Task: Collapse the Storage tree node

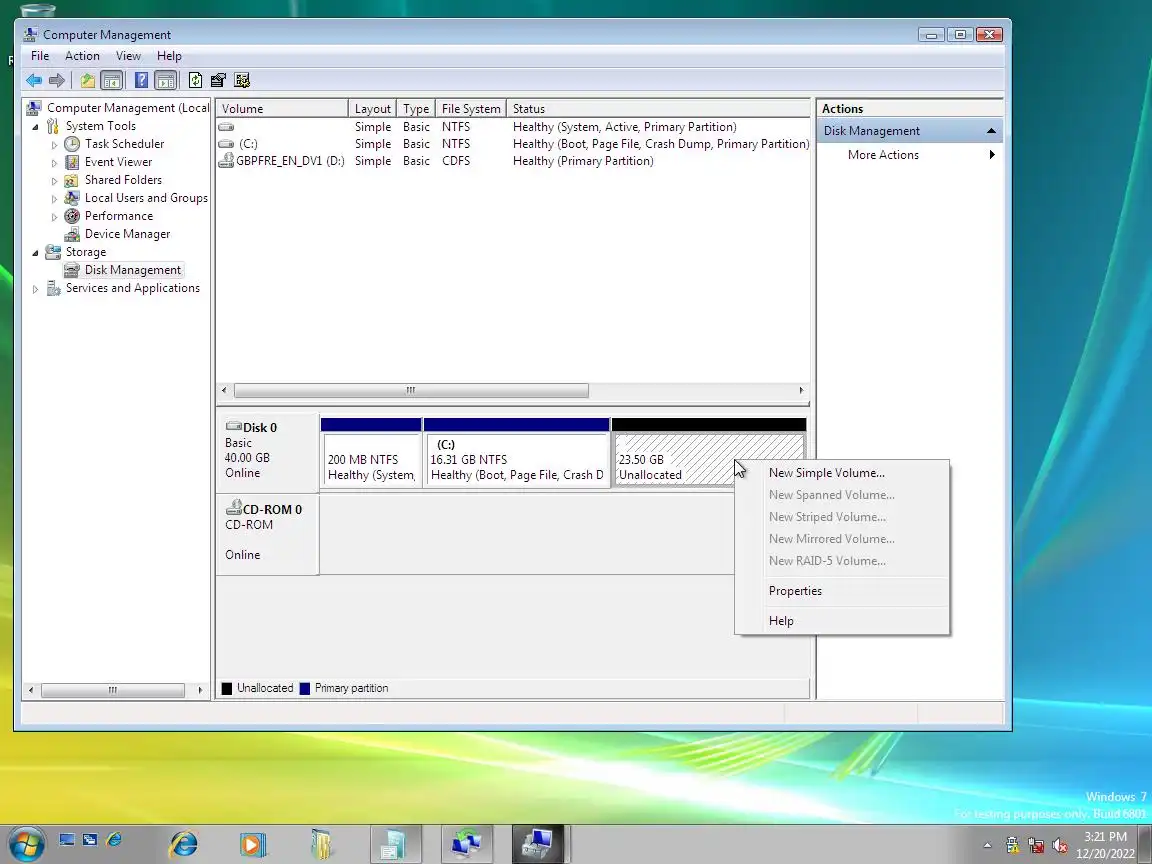Action: (35, 253)
